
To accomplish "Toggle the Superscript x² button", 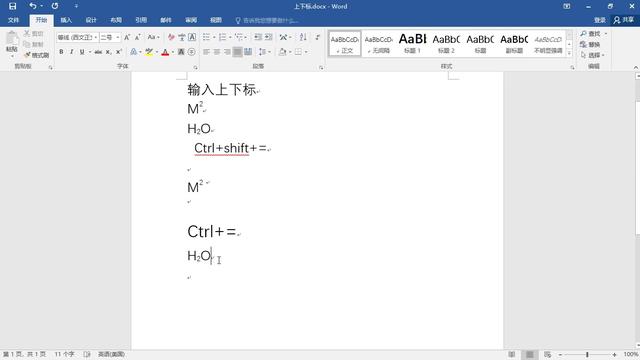I will click(x=118, y=52).
